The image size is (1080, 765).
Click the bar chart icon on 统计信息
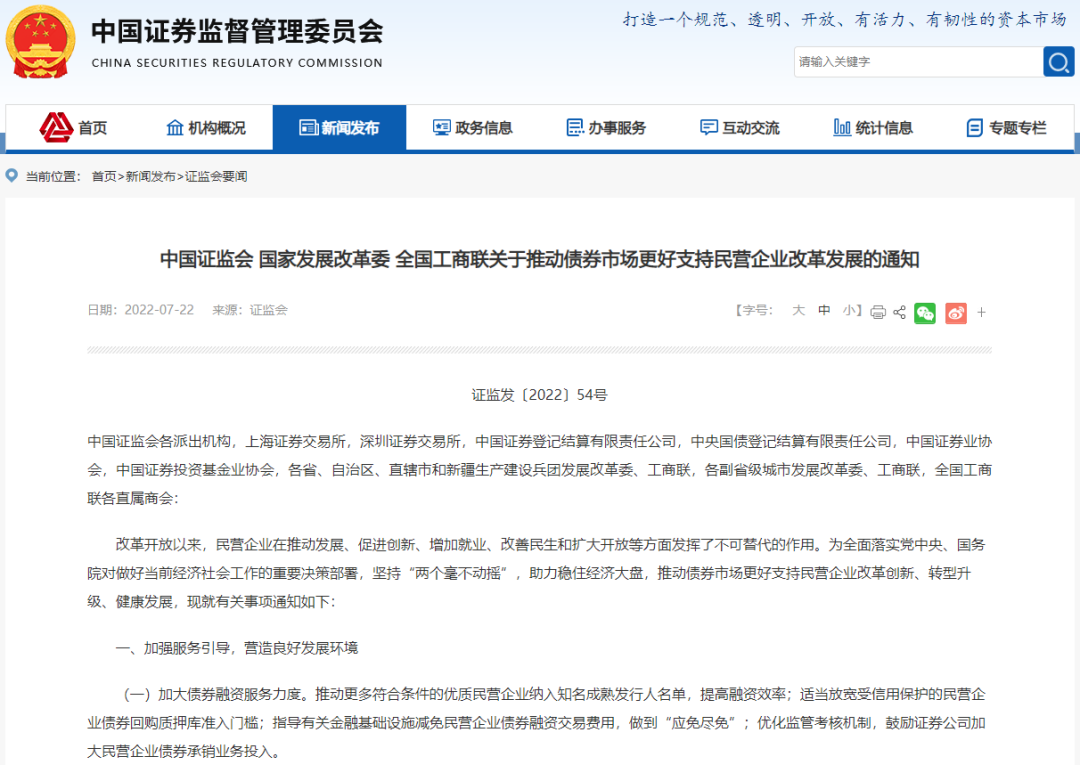pyautogui.click(x=843, y=127)
